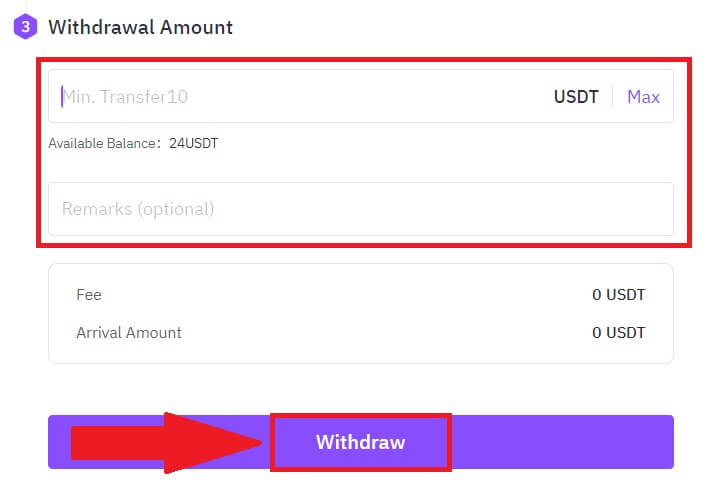Click the Fee label
This screenshot has height=483, width=727.
(x=89, y=295)
